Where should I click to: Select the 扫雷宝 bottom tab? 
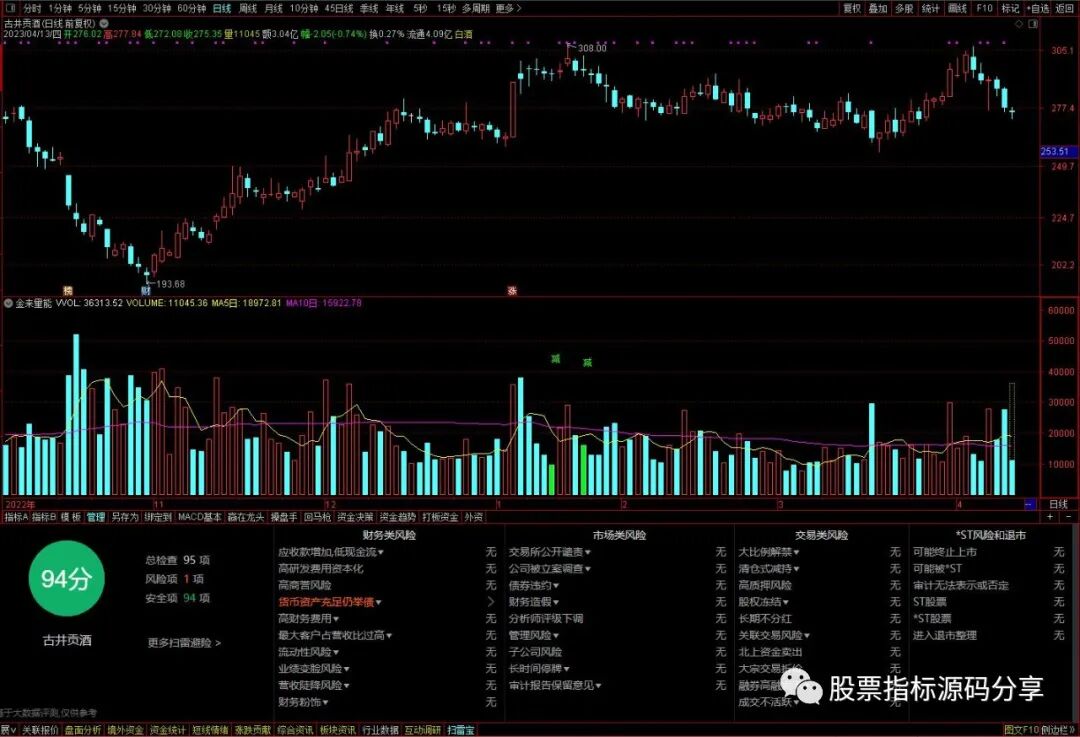[x=461, y=729]
